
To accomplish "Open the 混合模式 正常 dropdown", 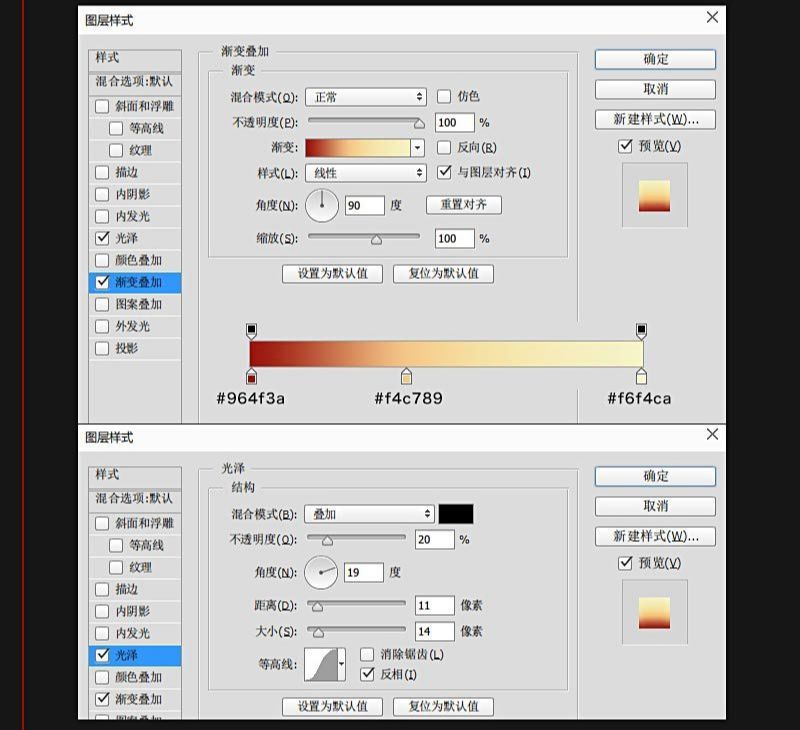I will click(366, 97).
